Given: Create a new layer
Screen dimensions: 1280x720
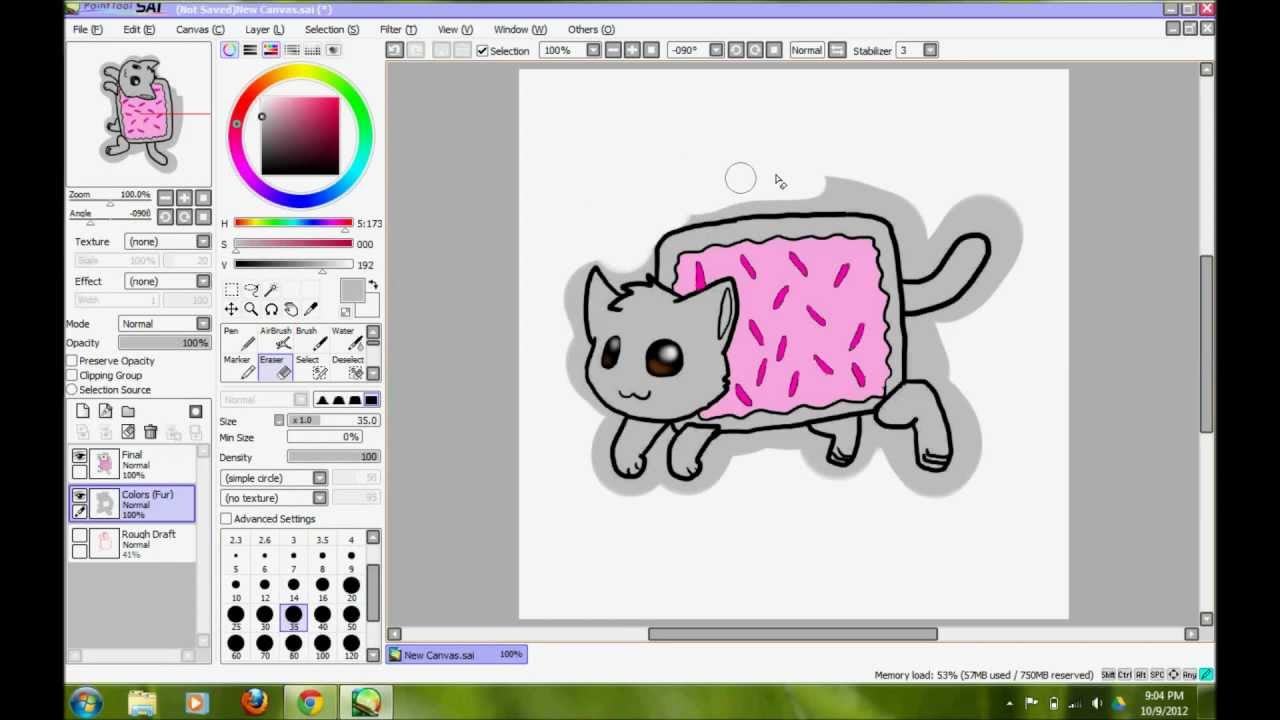Looking at the screenshot, I should coord(83,411).
